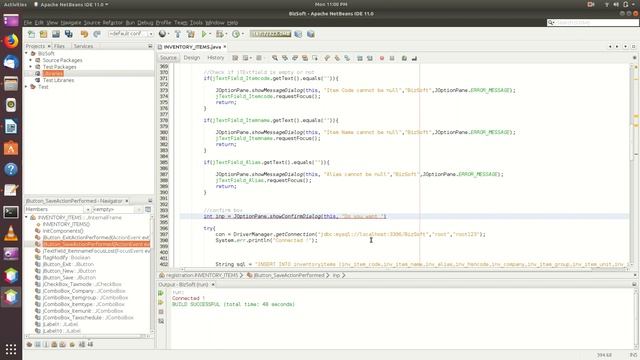This screenshot has width=640, height=360.
Task: Click the rerun green arrow in the Output panel
Action: pos(161,293)
